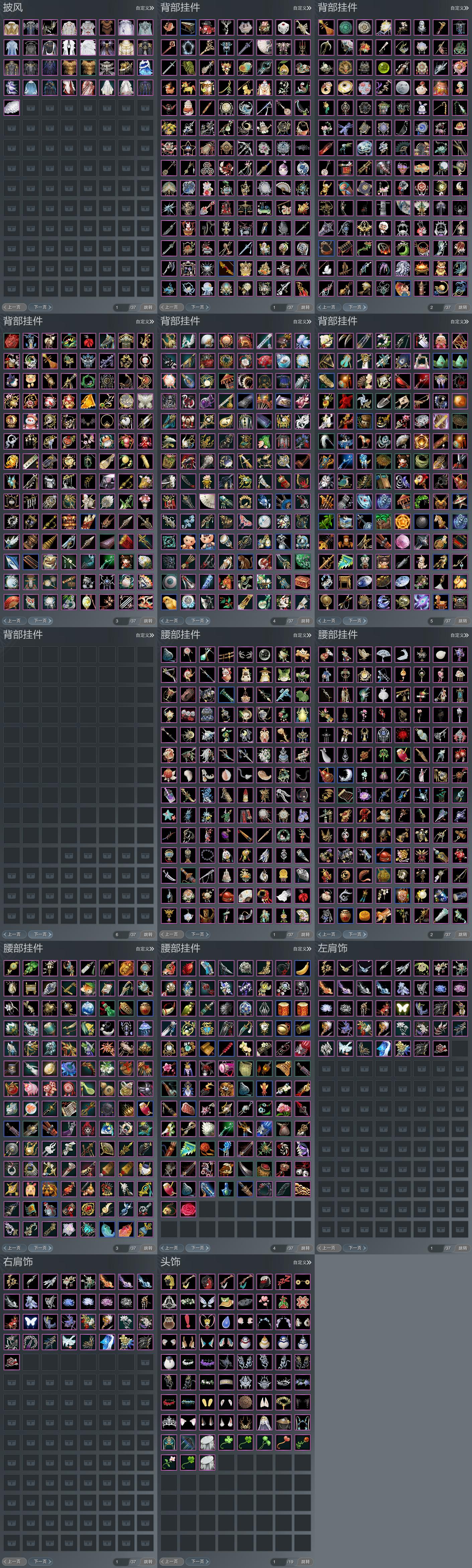
Task: Select the tiger head headpiece
Action: 169,1322
